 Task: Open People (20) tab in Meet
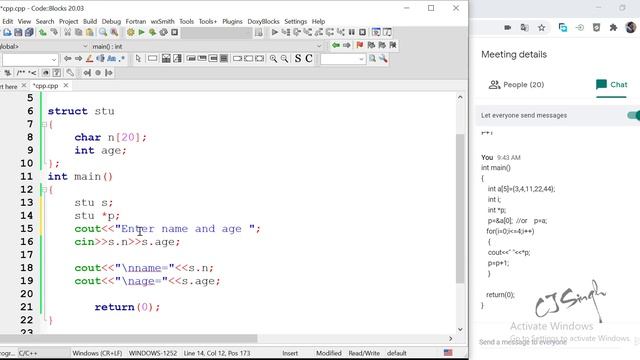(516, 84)
